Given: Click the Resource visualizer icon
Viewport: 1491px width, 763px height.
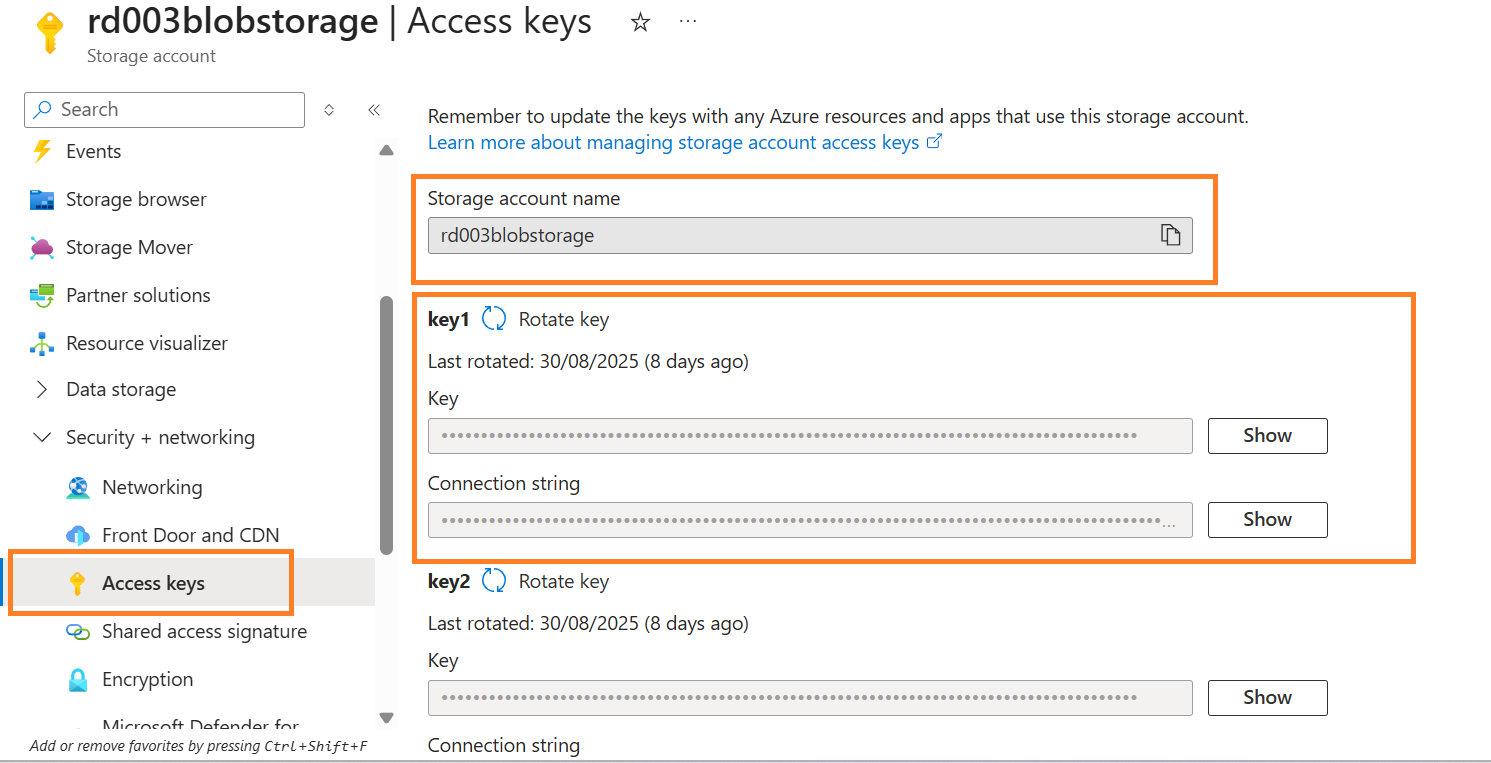Looking at the screenshot, I should [42, 343].
